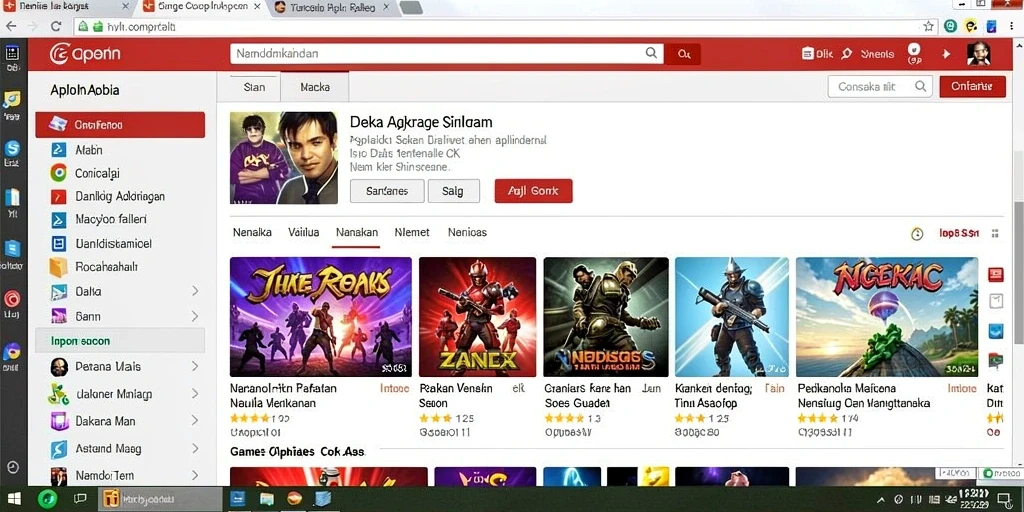This screenshot has width=1024, height=512.
Task: Open the Conicalgai Chrome icon in sidebar
Action: pyautogui.click(x=58, y=173)
